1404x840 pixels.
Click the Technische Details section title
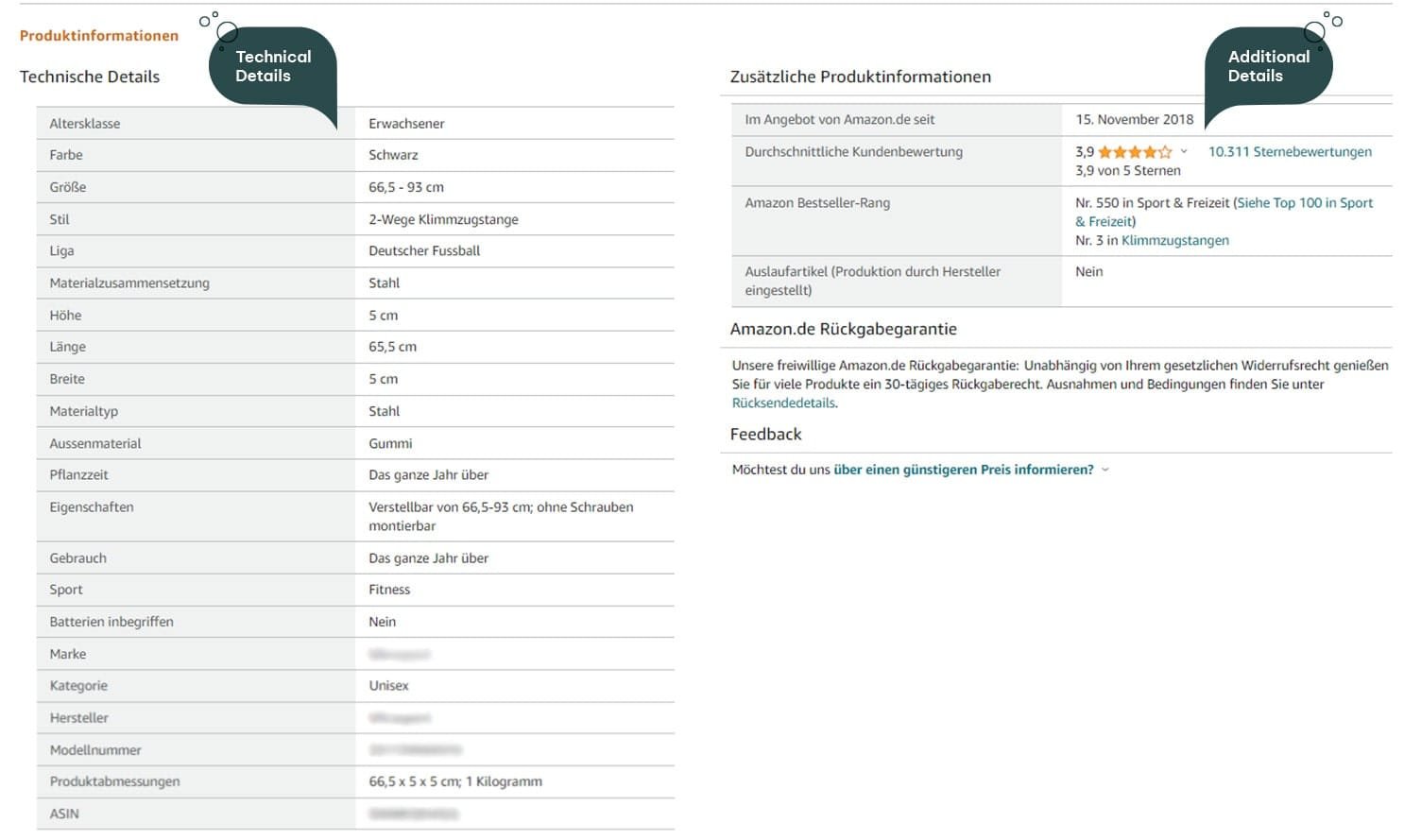click(90, 77)
